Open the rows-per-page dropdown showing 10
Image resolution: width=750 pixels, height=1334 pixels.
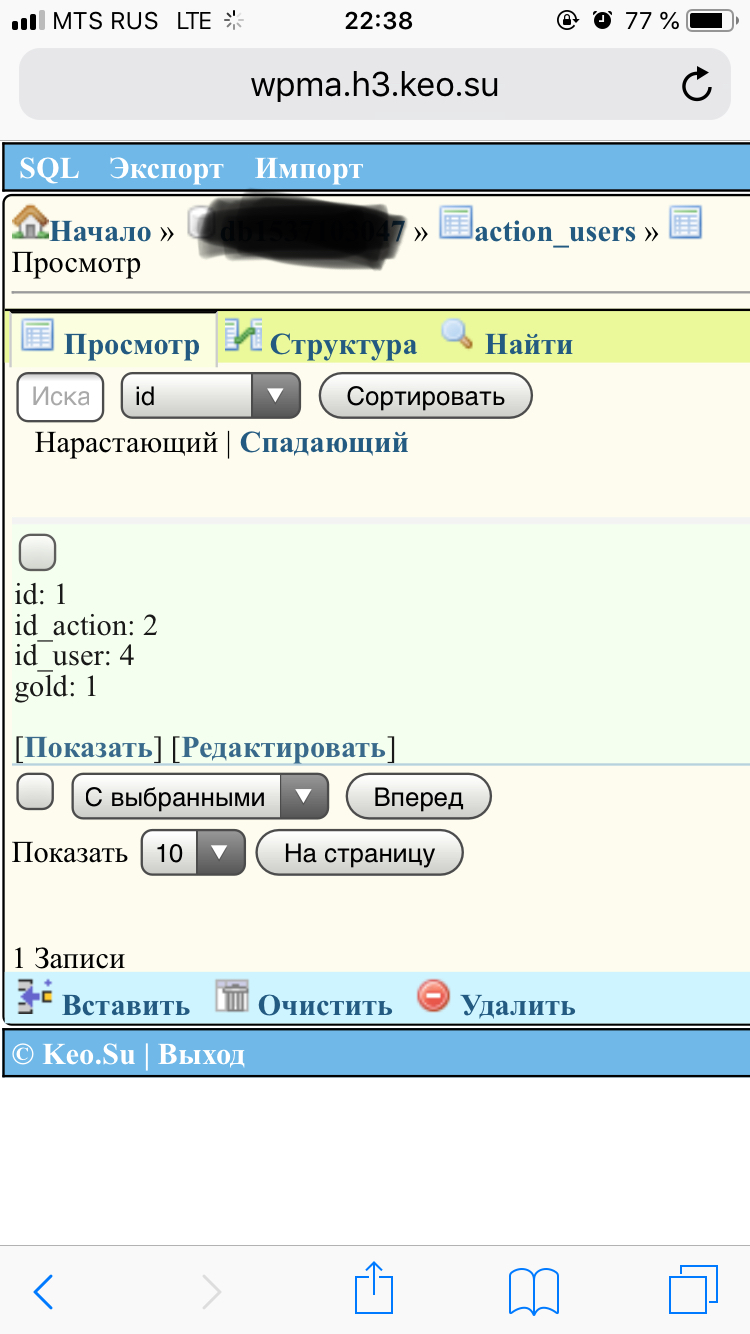(193, 853)
